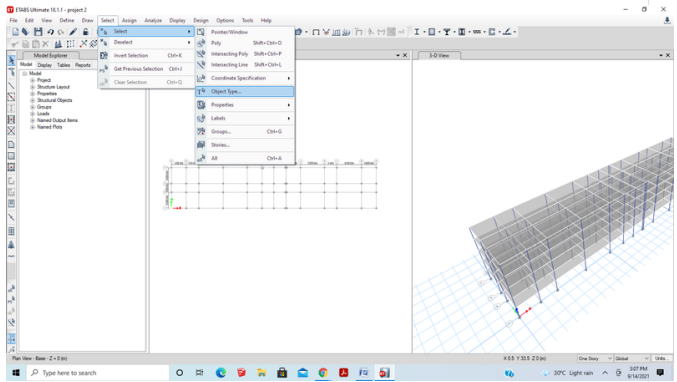Viewport: 677px width, 382px height.
Task: Click the undeformed shape frame icon
Action: click(316, 32)
